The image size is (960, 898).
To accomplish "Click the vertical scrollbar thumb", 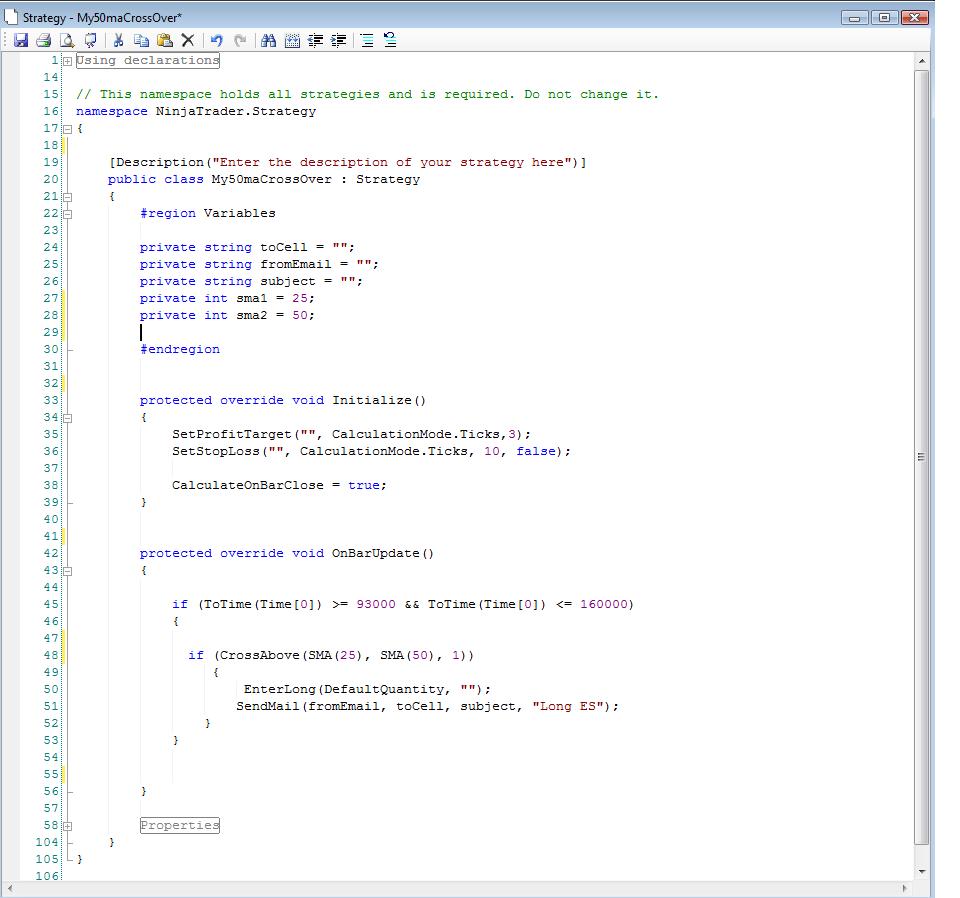I will point(921,457).
